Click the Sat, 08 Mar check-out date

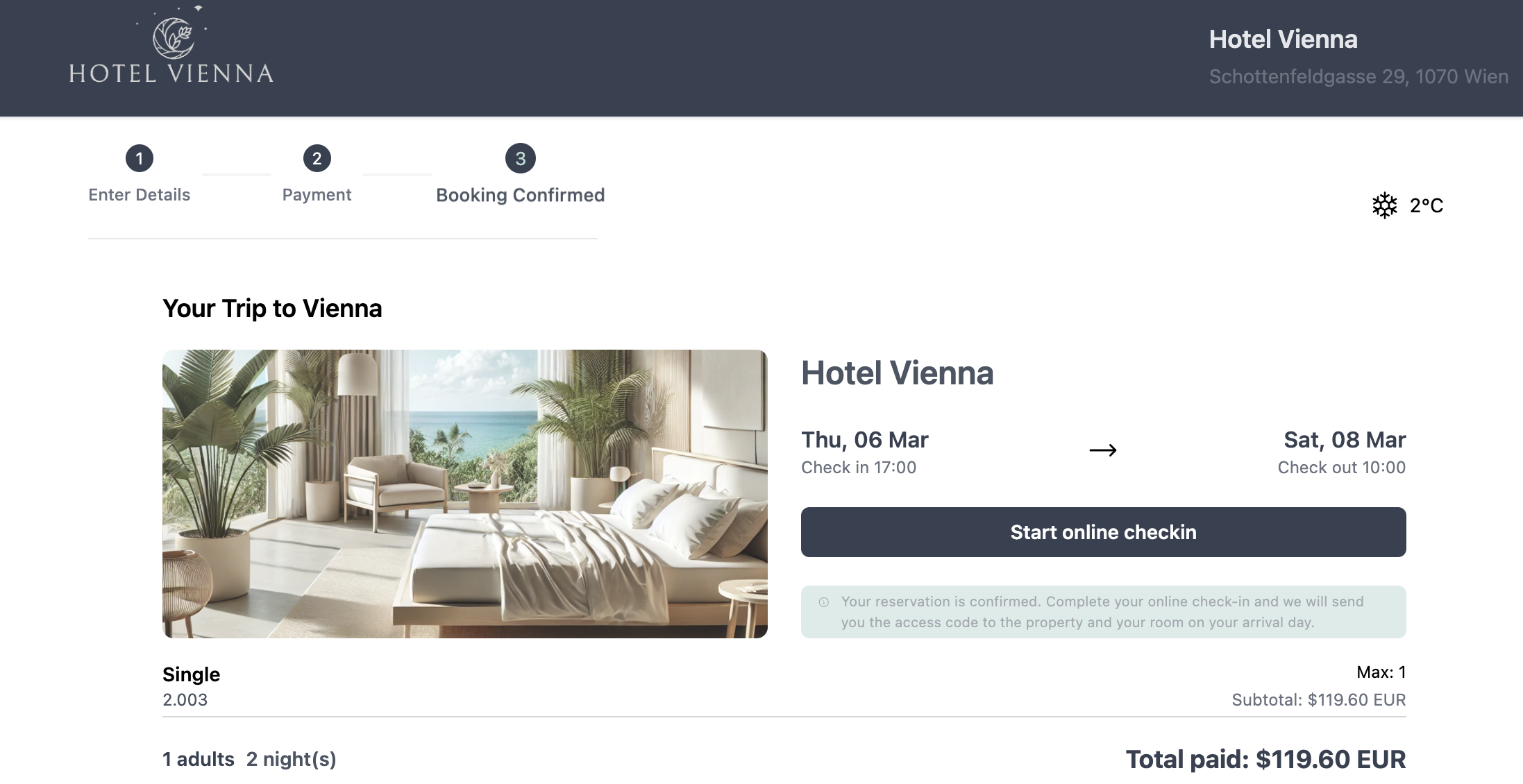click(1345, 440)
